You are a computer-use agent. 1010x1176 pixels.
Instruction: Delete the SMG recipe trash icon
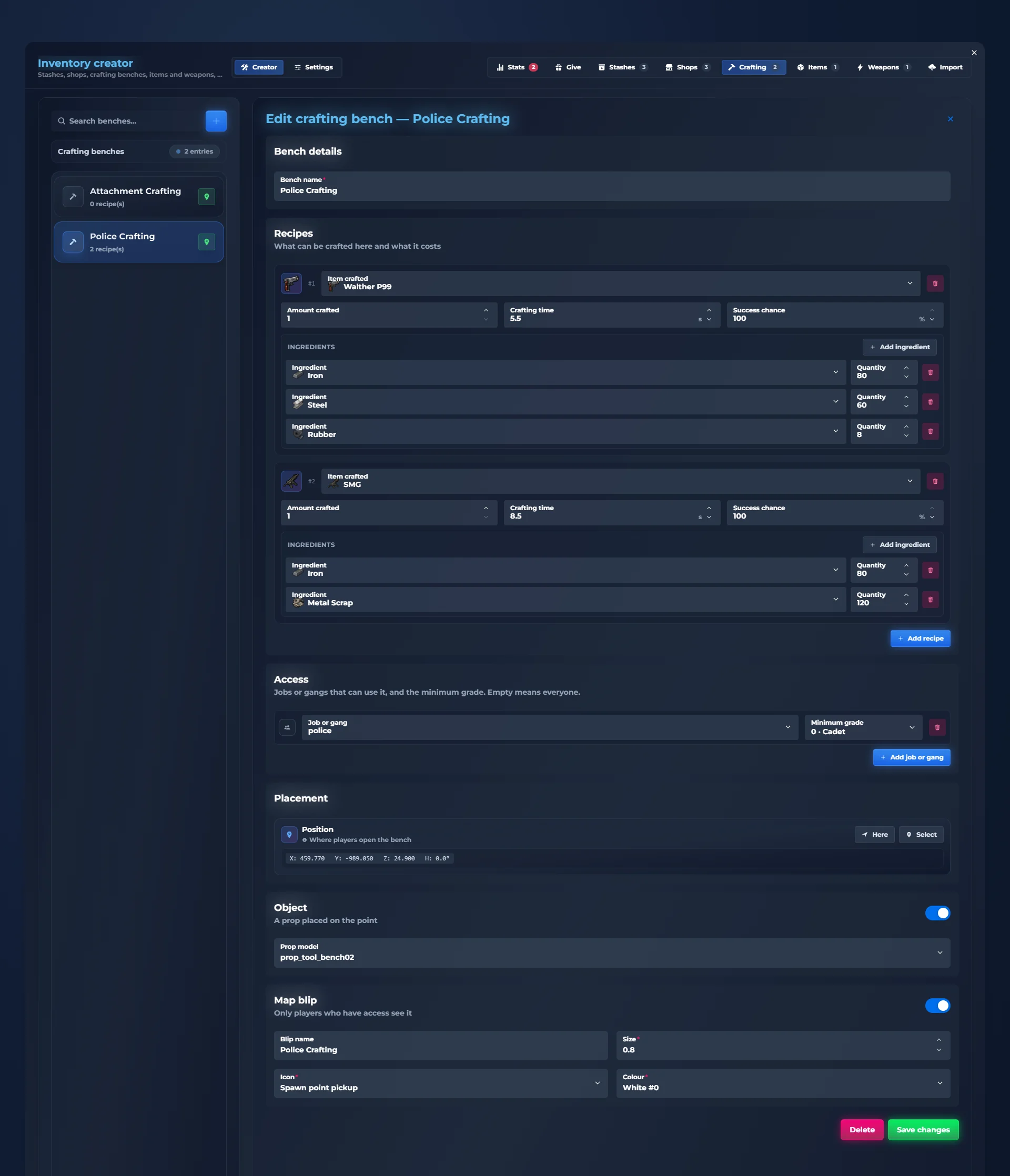point(935,481)
